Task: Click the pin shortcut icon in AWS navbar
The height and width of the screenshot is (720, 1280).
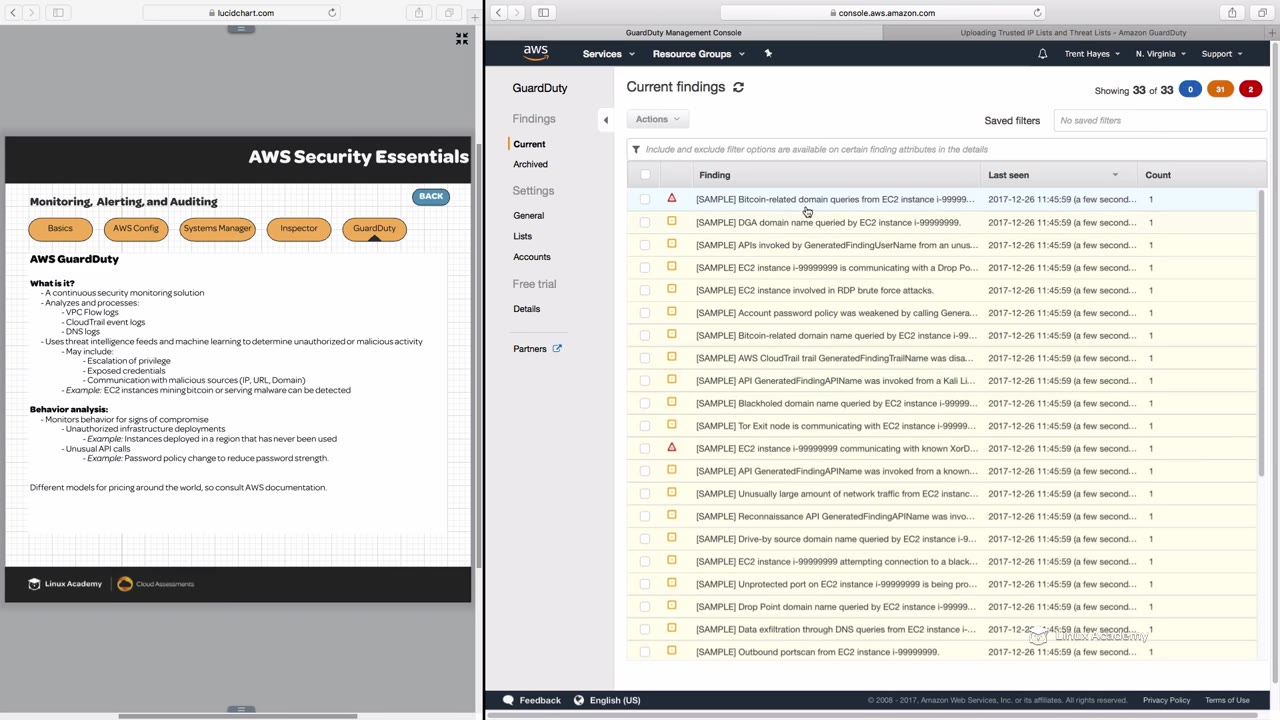Action: (x=768, y=53)
